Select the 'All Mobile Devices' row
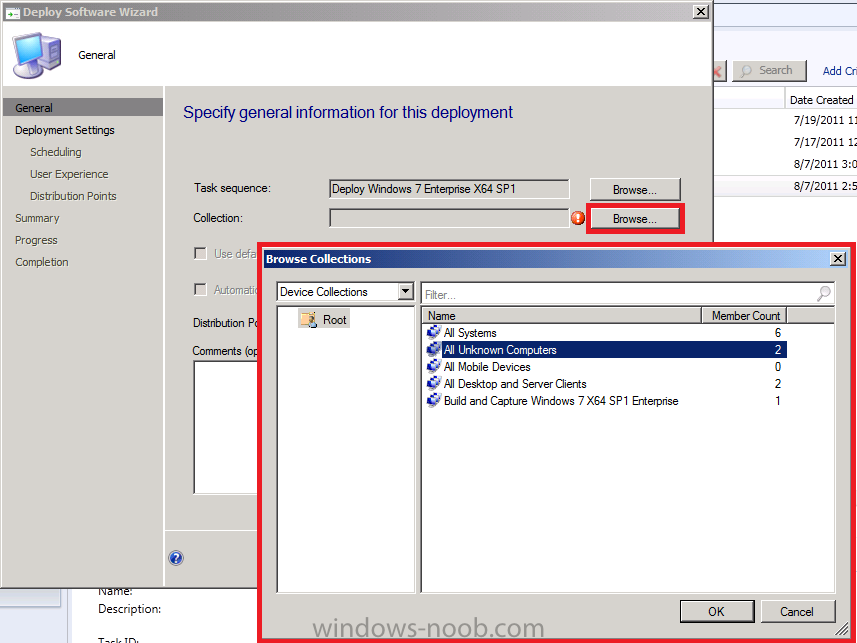The image size is (857, 643). [604, 366]
